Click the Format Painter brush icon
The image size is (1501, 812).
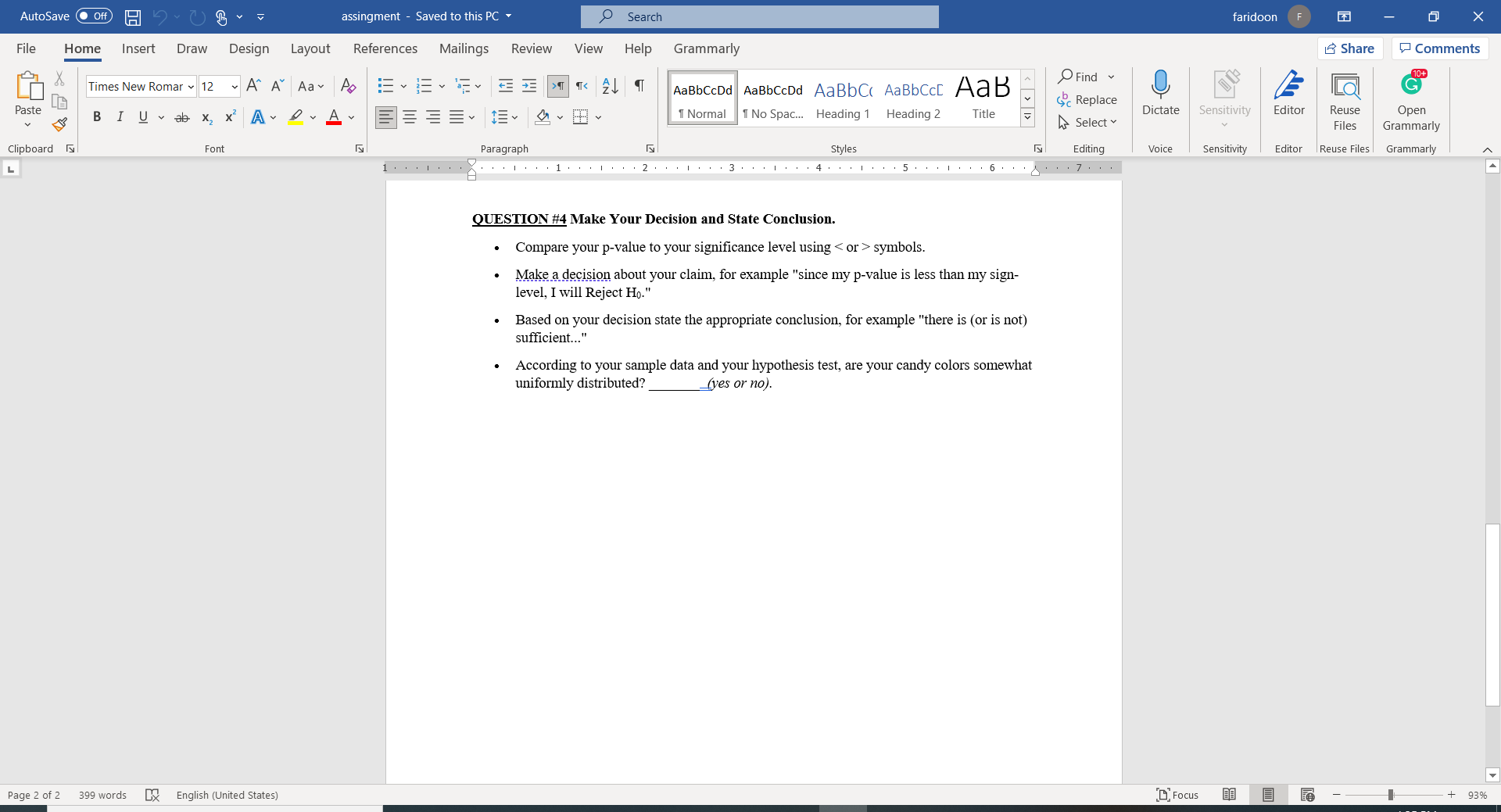[x=59, y=124]
